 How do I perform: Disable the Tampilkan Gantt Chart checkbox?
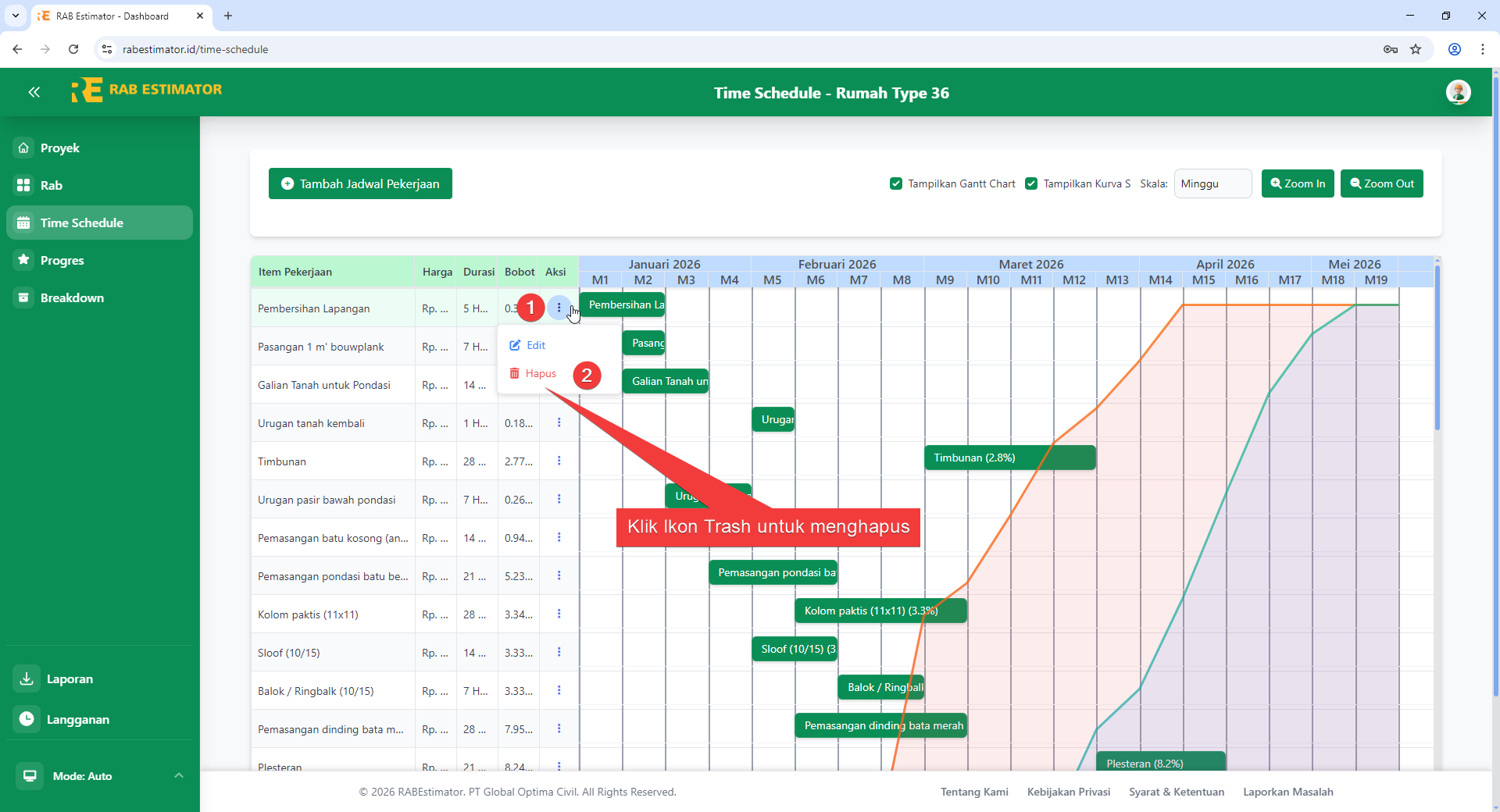[896, 183]
